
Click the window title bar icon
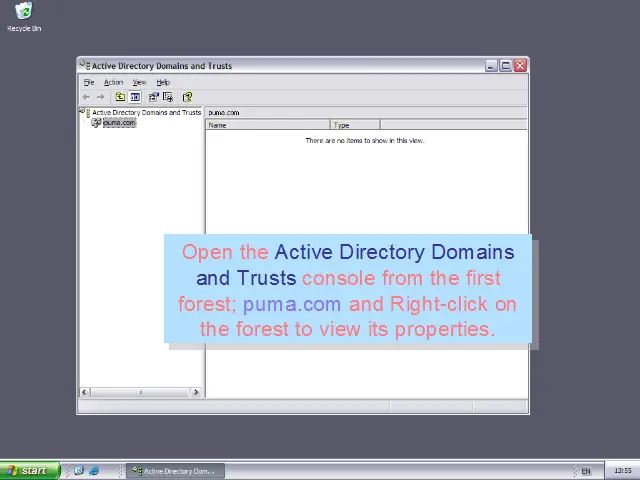tap(85, 65)
